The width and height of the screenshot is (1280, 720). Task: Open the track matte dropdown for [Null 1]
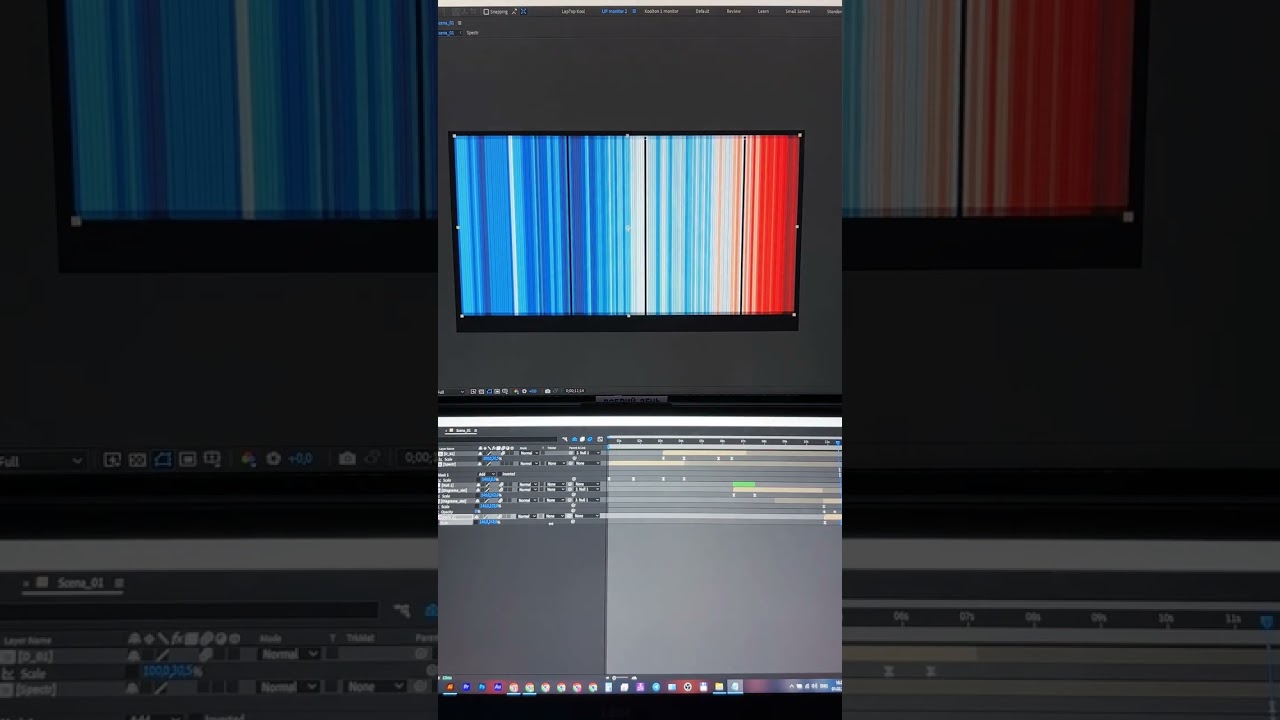(556, 484)
